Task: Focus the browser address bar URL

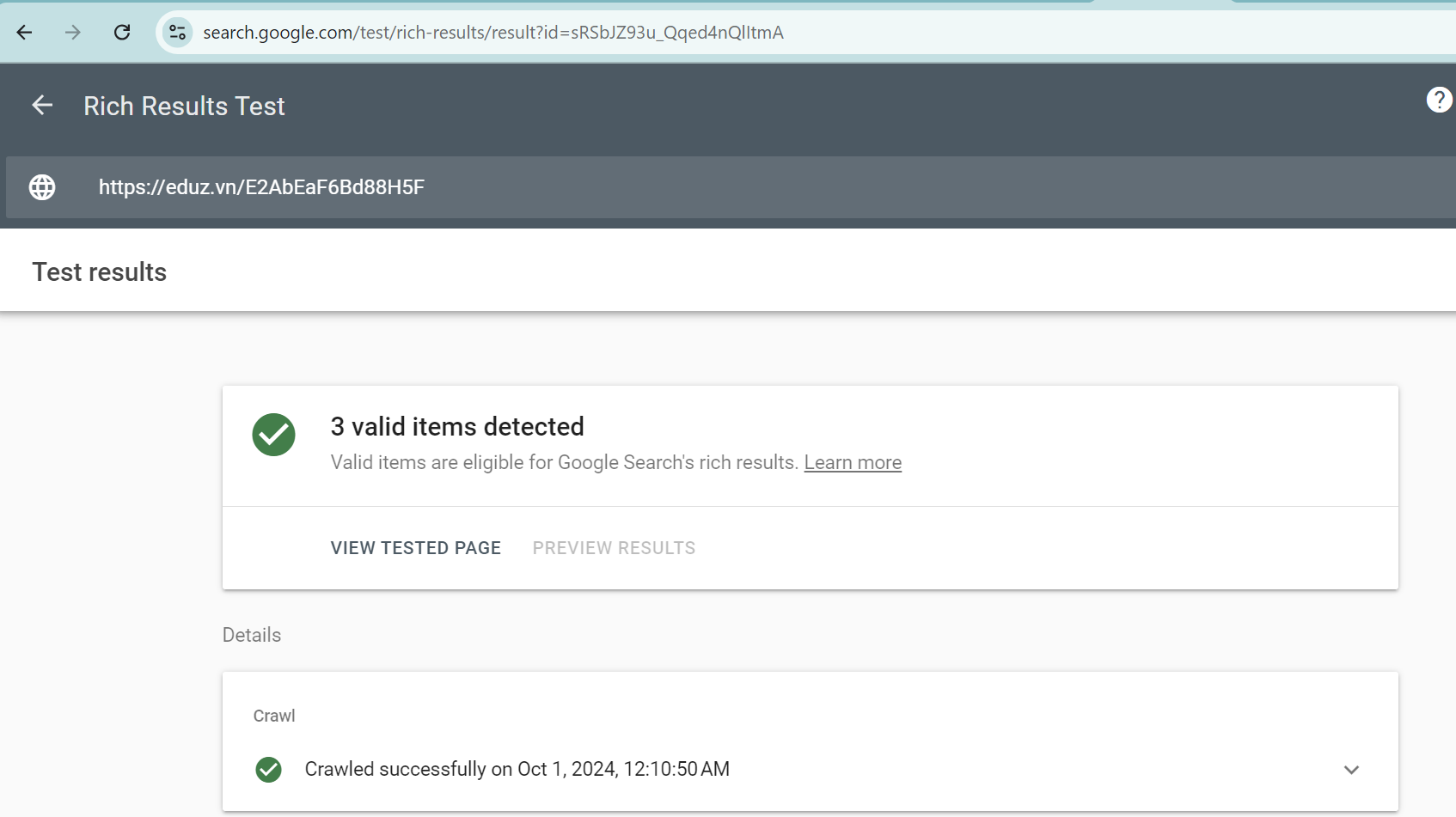Action: tap(493, 33)
